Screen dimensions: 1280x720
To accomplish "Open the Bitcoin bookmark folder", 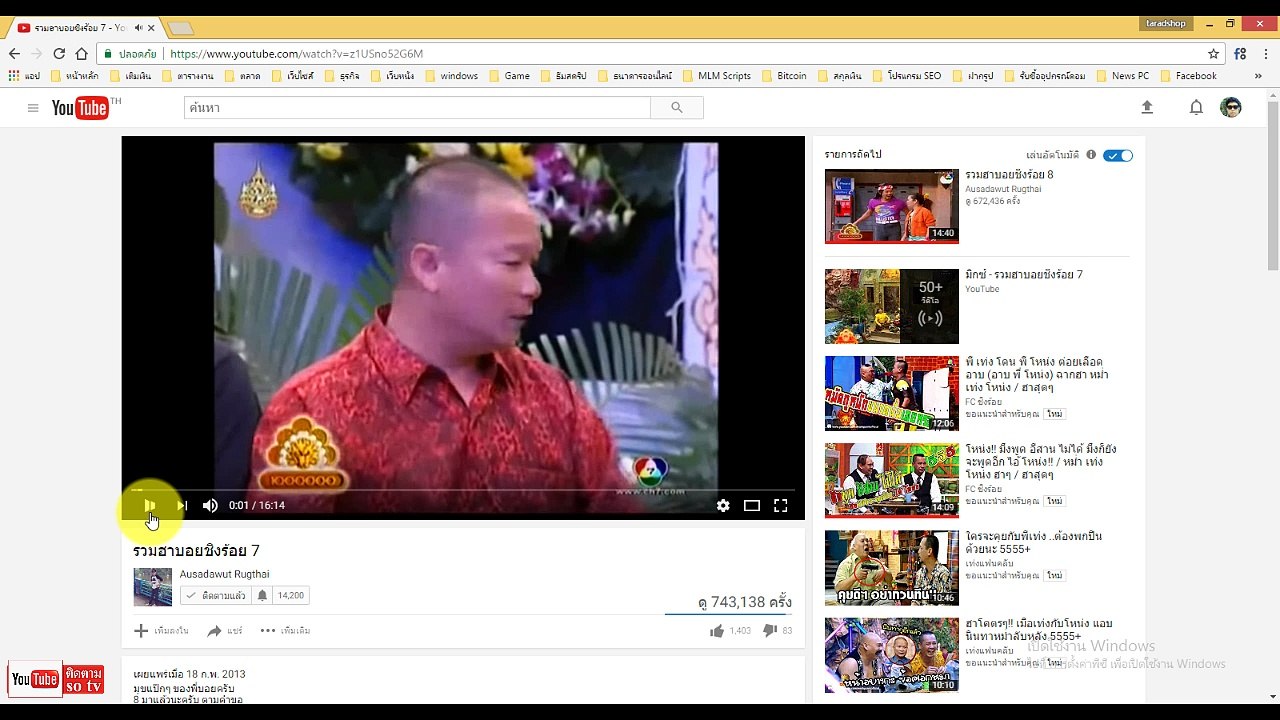I will point(784,76).
